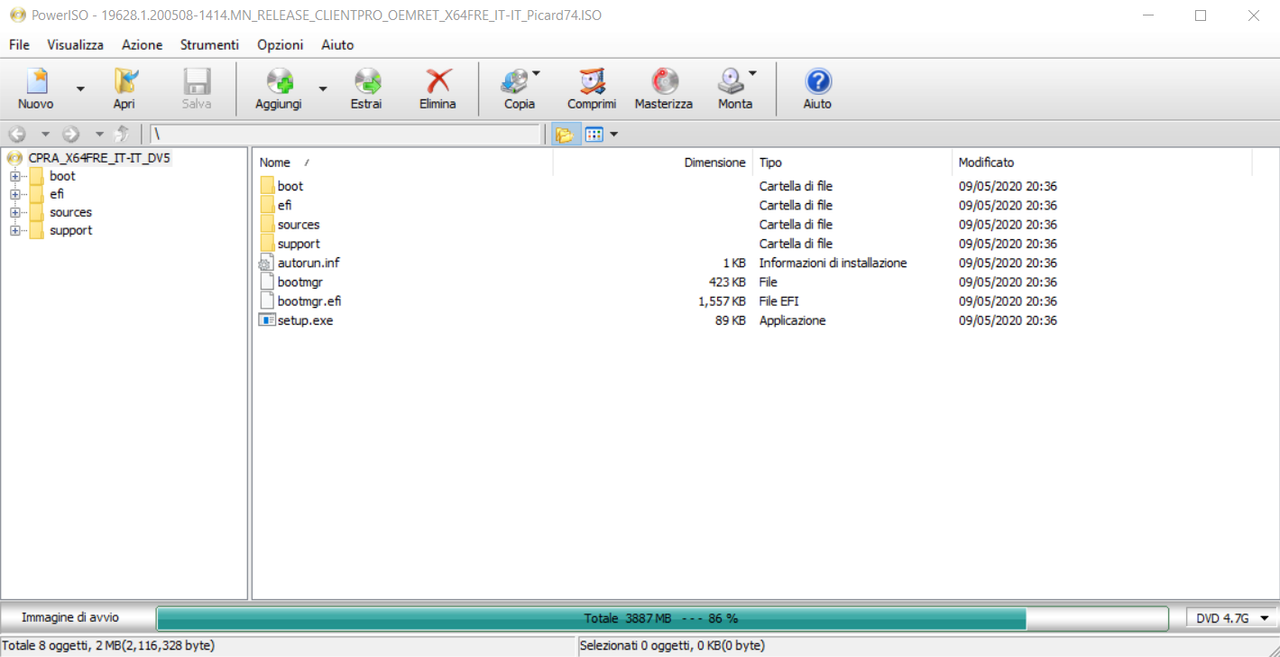Select the setup.exe file icon

(267, 320)
